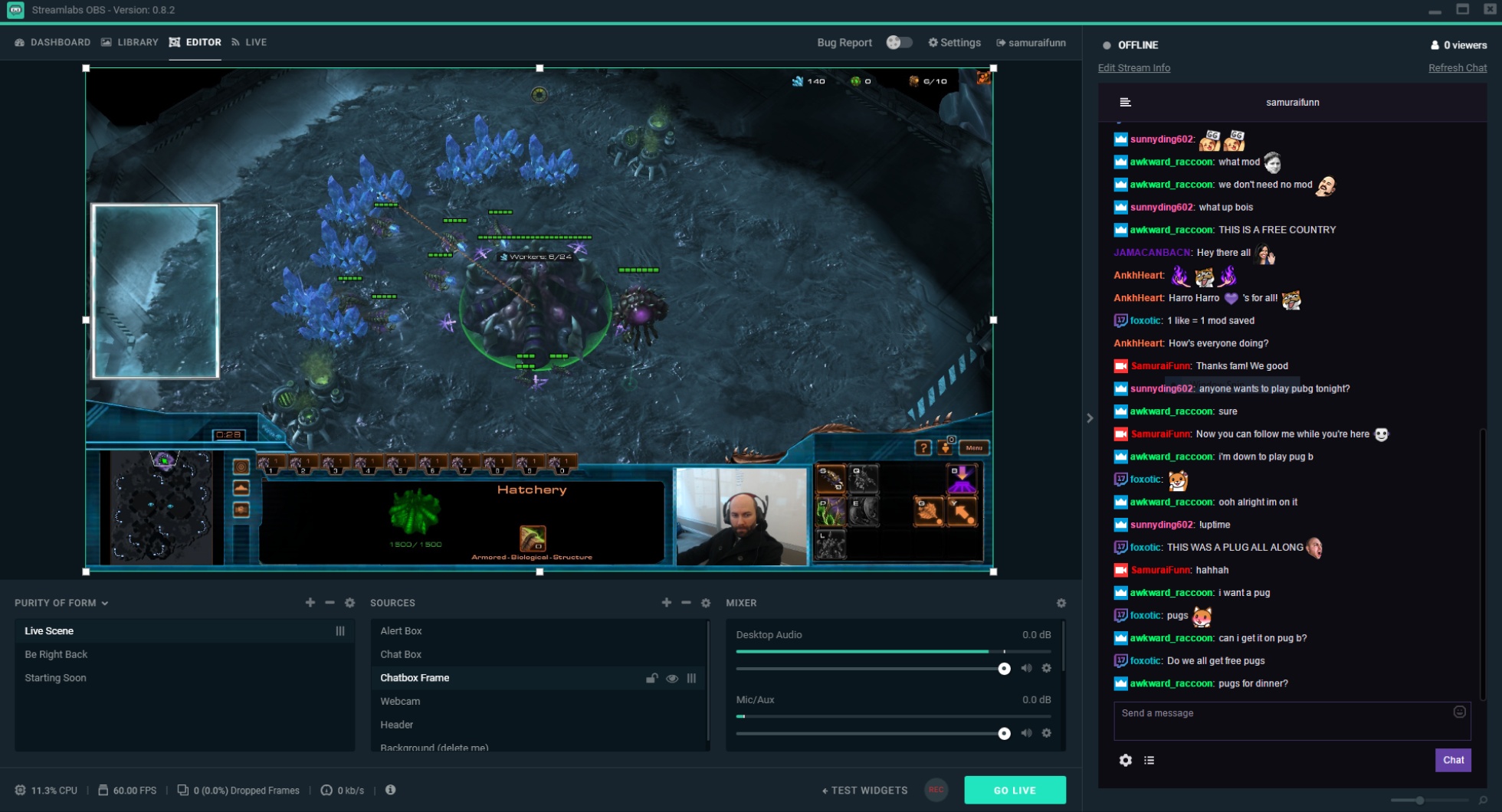This screenshot has width=1502, height=812.
Task: Open the Sources panel settings gear
Action: 705,603
